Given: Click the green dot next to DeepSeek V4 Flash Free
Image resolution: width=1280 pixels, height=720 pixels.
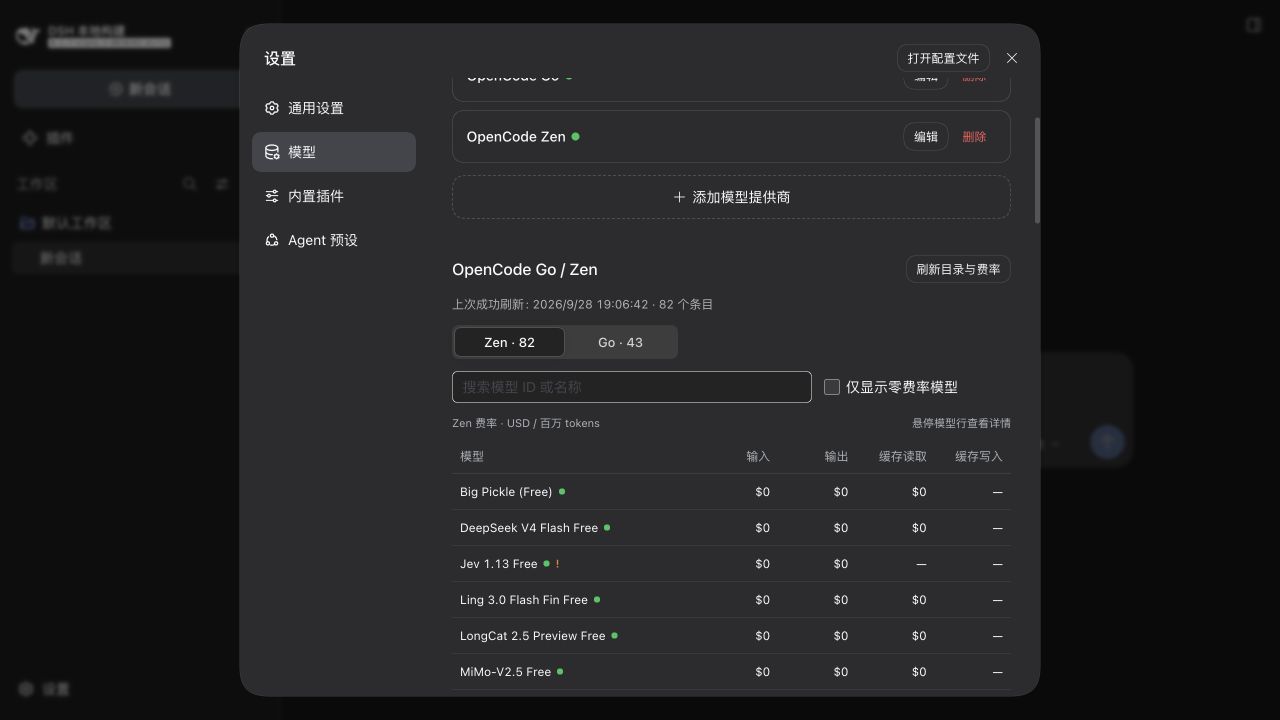Looking at the screenshot, I should [607, 528].
